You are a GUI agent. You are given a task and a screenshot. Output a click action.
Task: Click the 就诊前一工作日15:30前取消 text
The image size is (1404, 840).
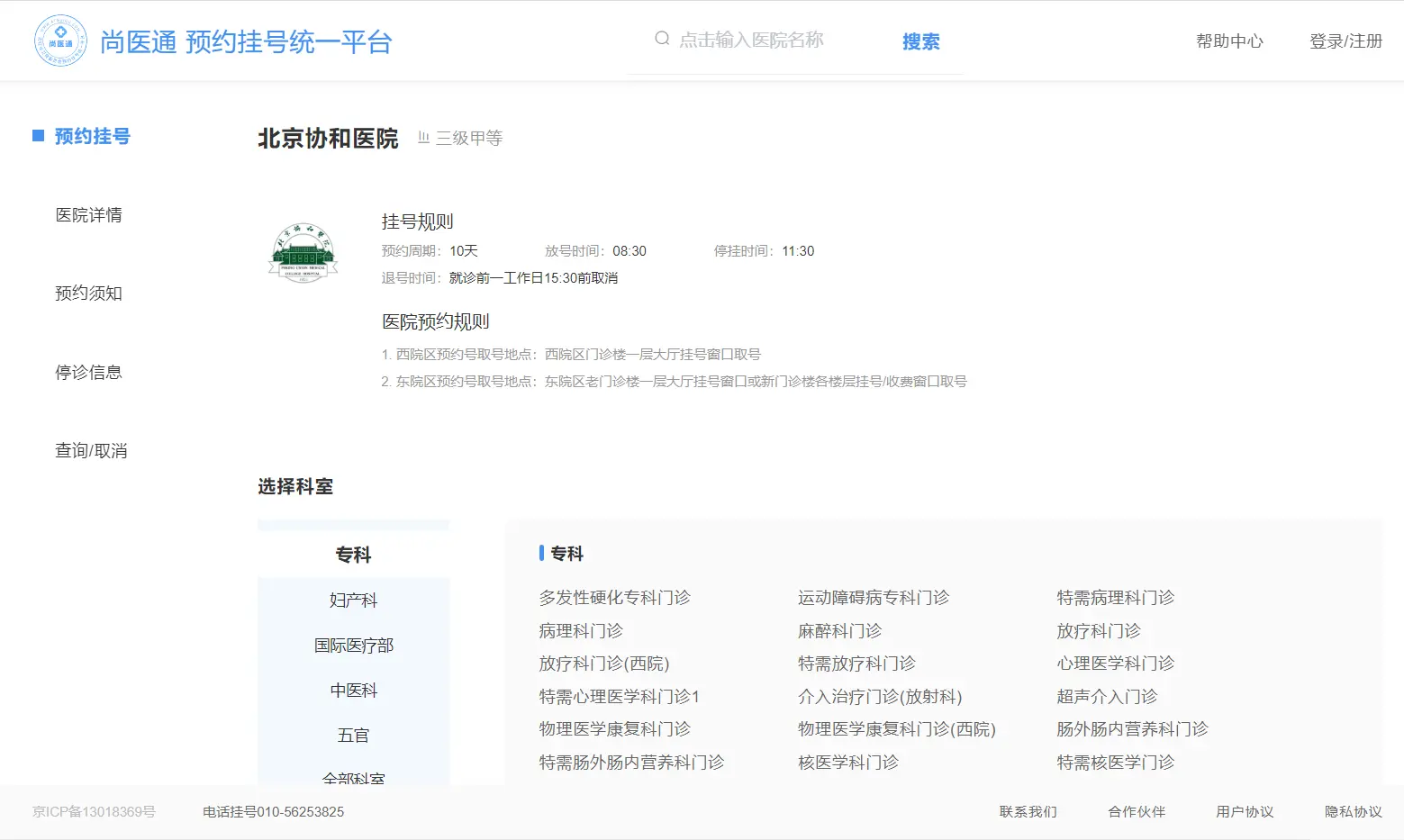(533, 278)
